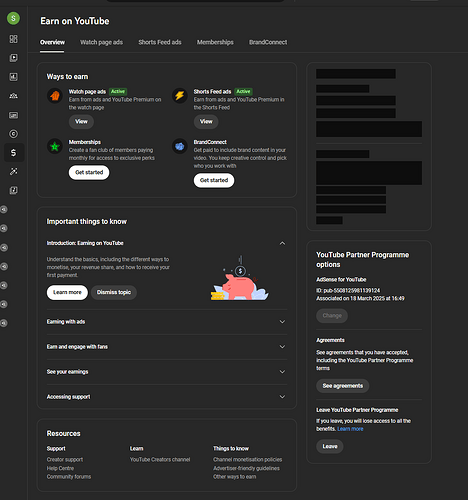Open the Subtitles icon in the sidebar
This screenshot has width=468, height=500.
coord(13,115)
